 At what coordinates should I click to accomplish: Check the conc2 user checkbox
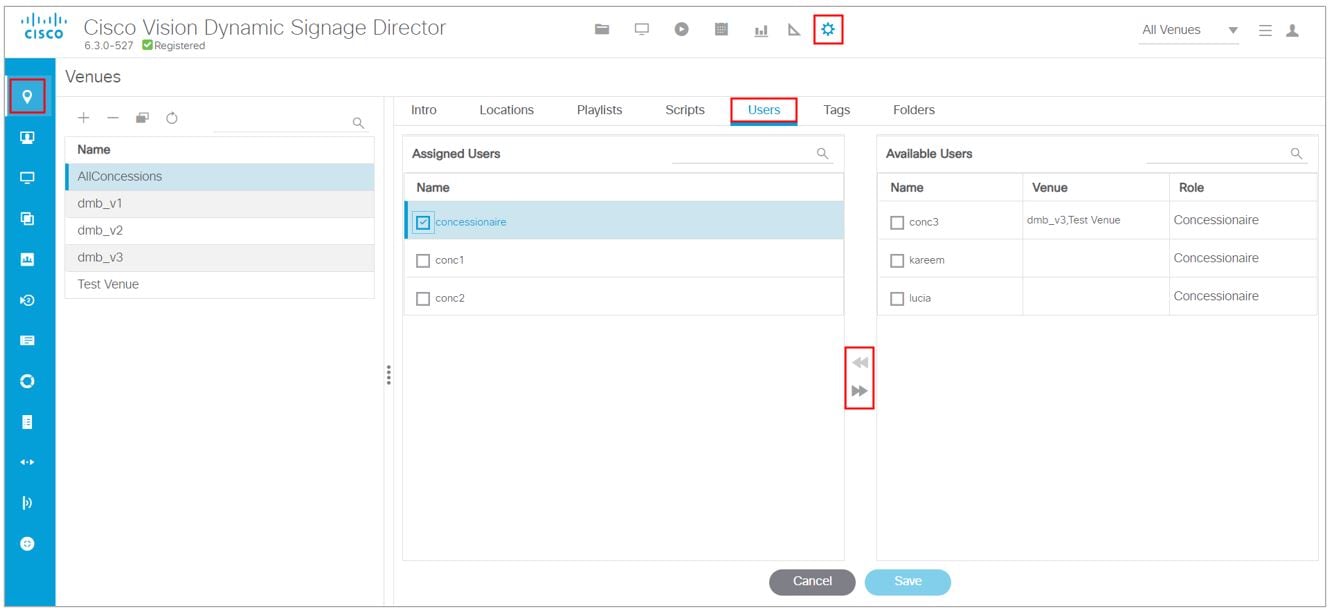tap(423, 298)
